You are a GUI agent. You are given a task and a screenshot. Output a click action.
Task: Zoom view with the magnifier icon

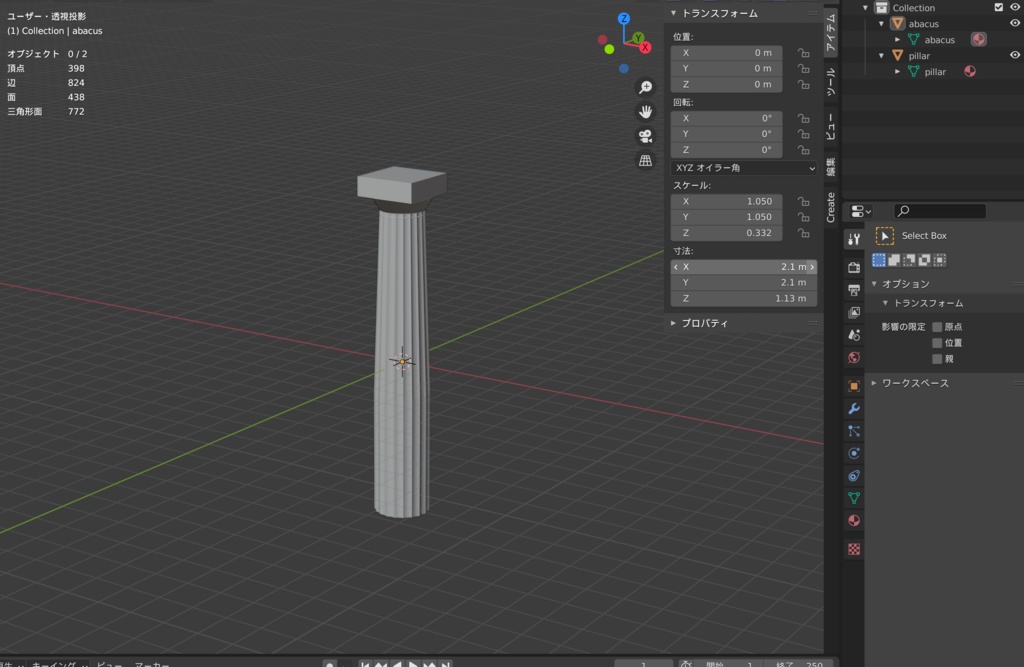(645, 87)
